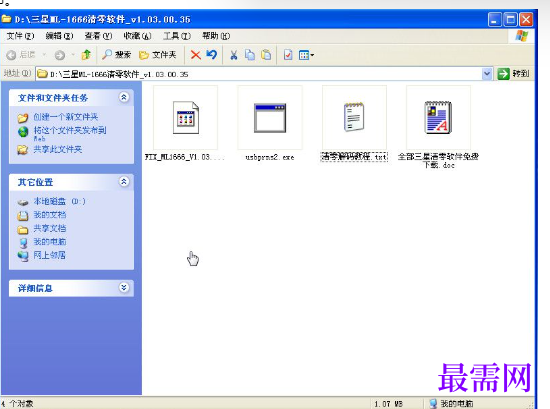Click the globe publish-to-Web icon
This screenshot has width=550, height=409.
point(23,132)
